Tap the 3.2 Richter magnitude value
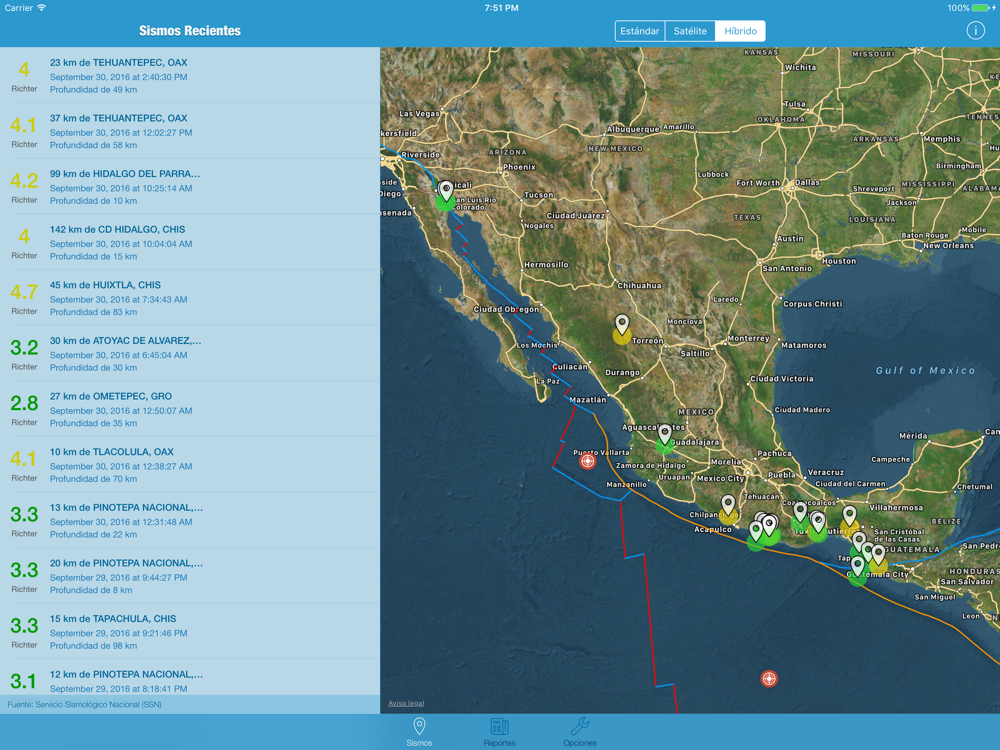The height and width of the screenshot is (750, 1000). 24,348
